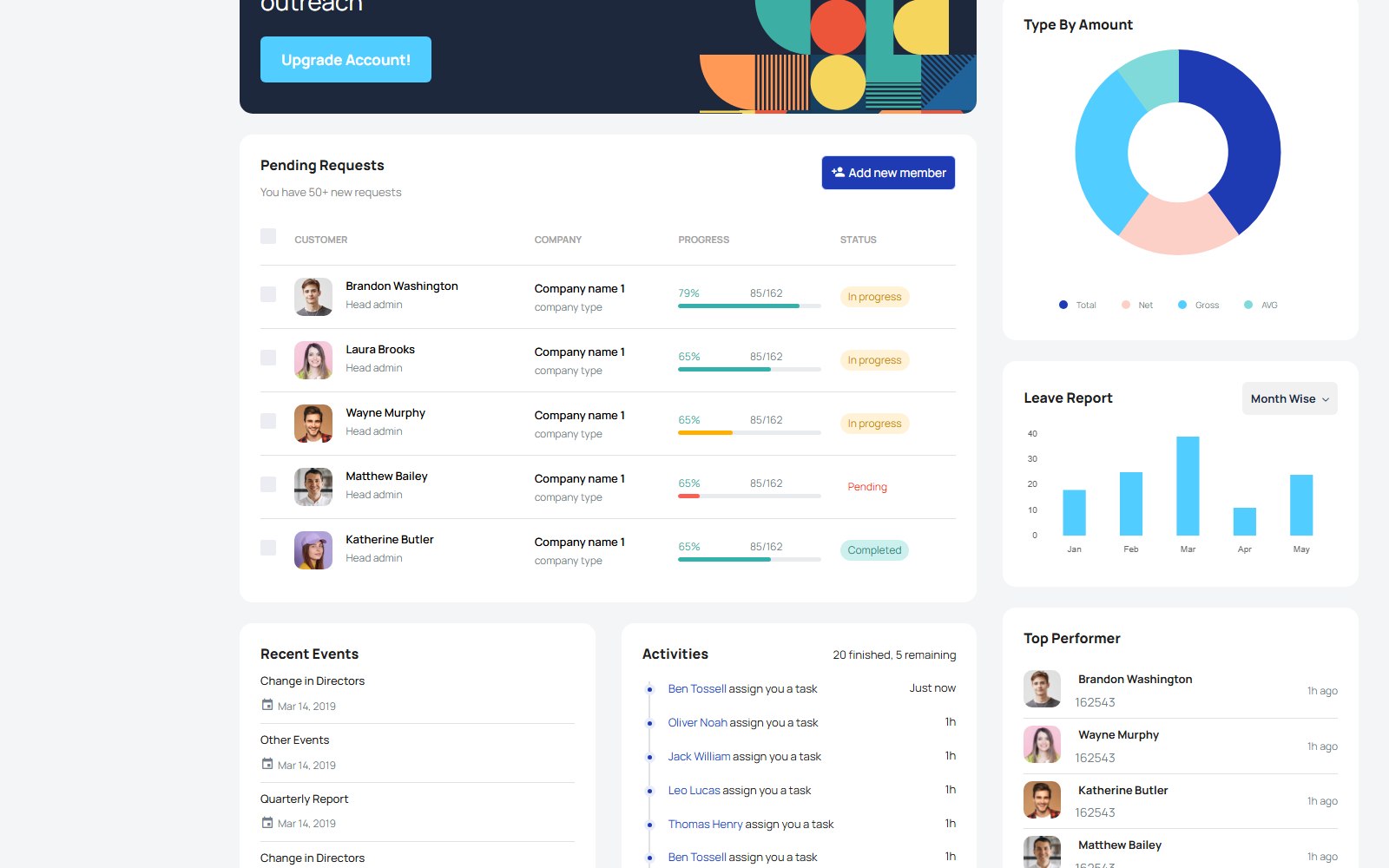The width and height of the screenshot is (1389, 868).
Task: Sort by the CUSTOMER column header
Action: coord(320,240)
